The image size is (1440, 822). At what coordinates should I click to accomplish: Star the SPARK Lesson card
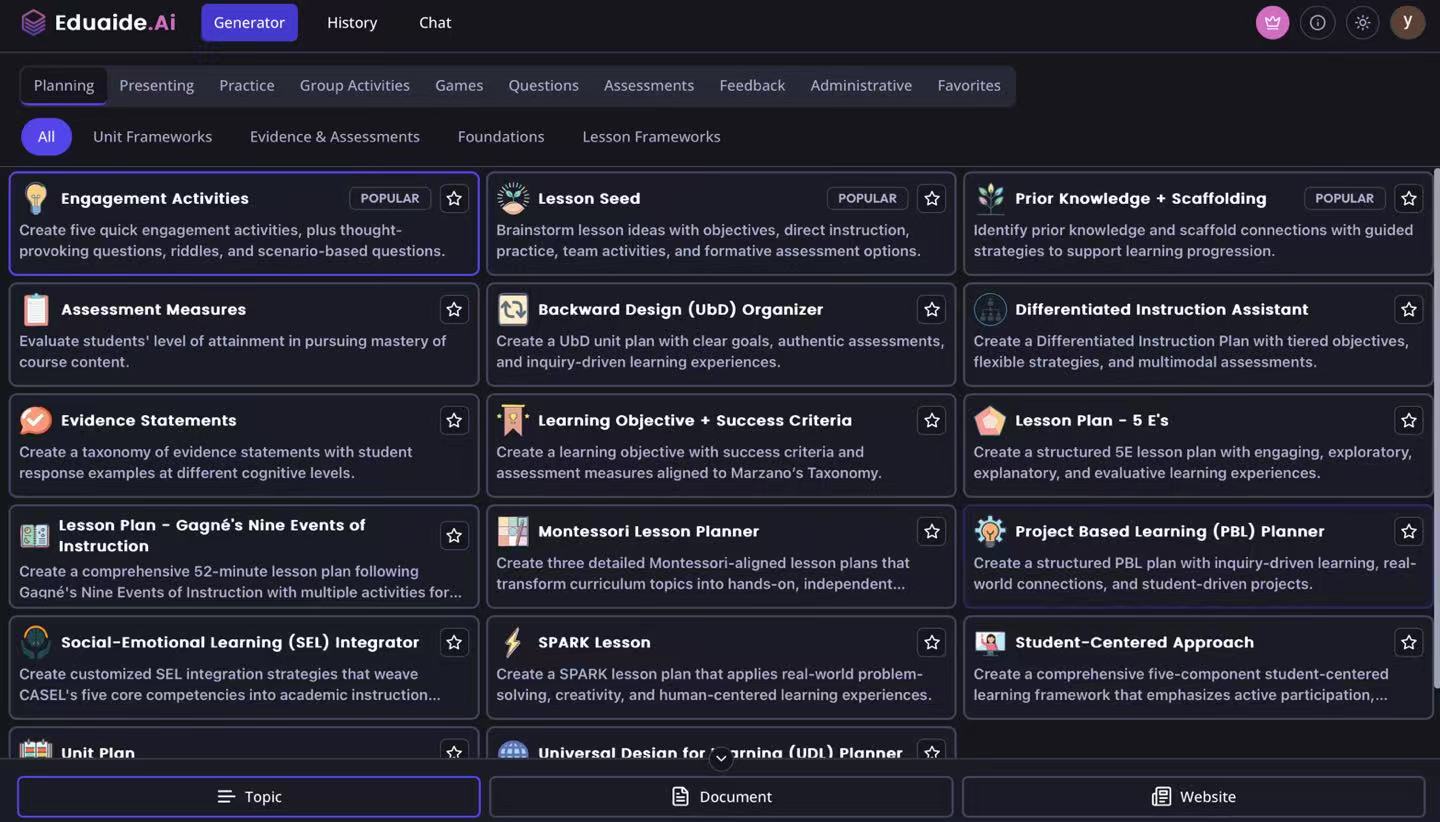[x=932, y=642]
